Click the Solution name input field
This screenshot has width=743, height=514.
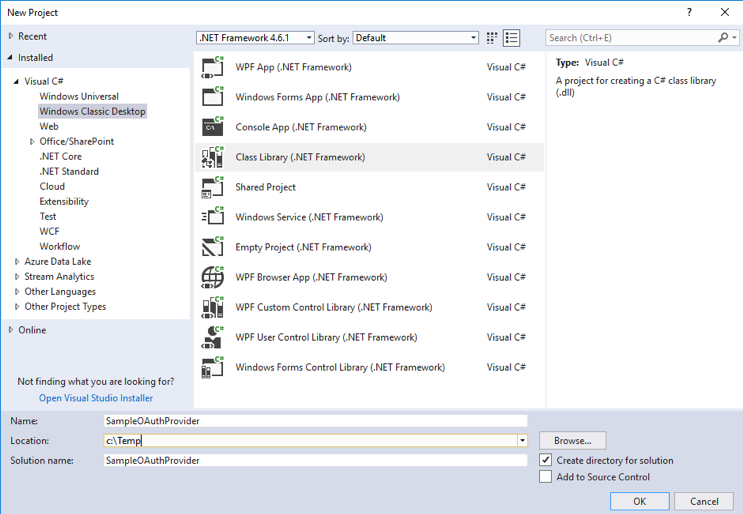tap(316, 460)
